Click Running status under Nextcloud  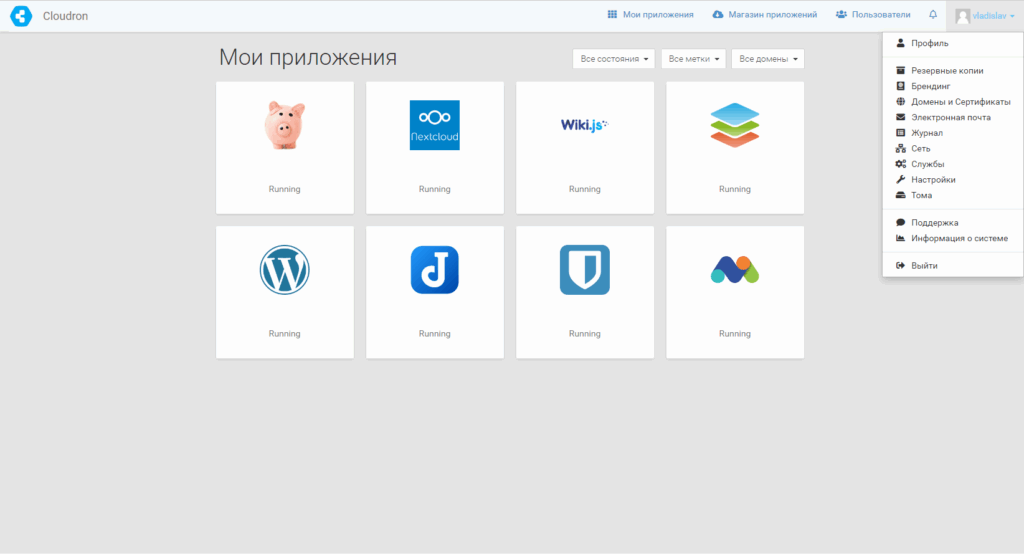[x=434, y=189]
